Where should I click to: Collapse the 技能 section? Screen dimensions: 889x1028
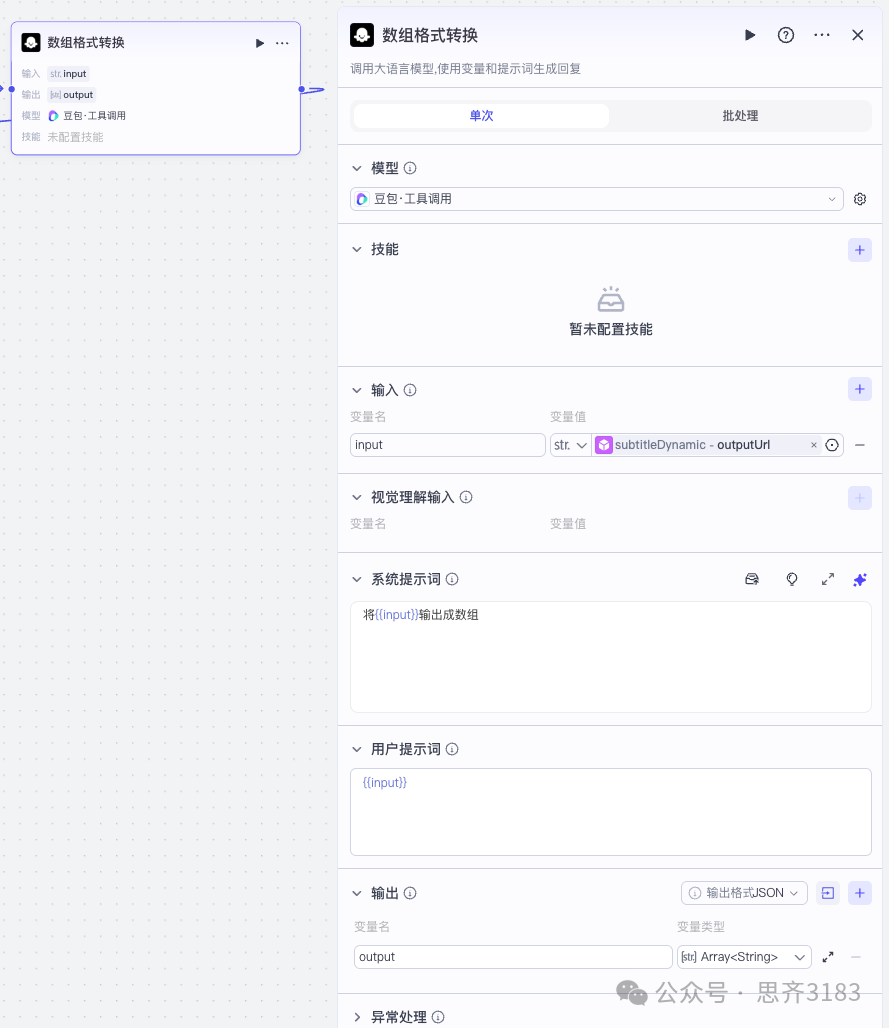[357, 249]
